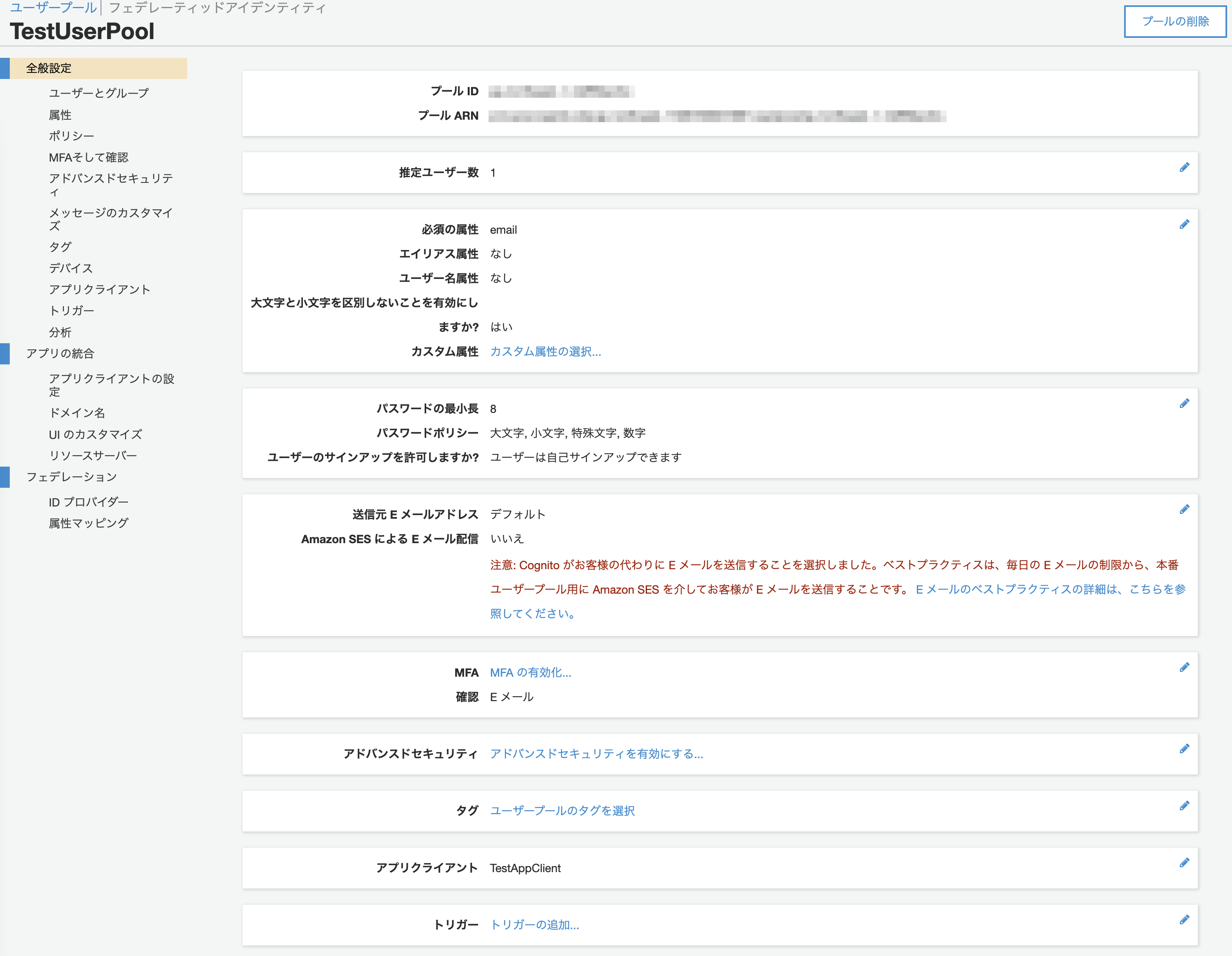Open デバイス in the sidebar
This screenshot has width=1232, height=956.
(x=70, y=268)
